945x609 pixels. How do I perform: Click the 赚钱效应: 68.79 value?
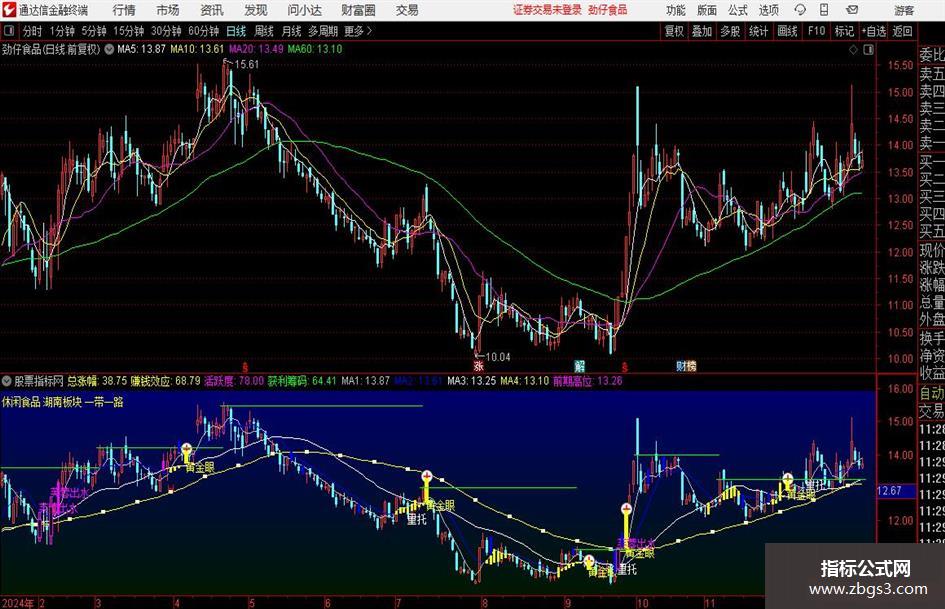click(166, 381)
